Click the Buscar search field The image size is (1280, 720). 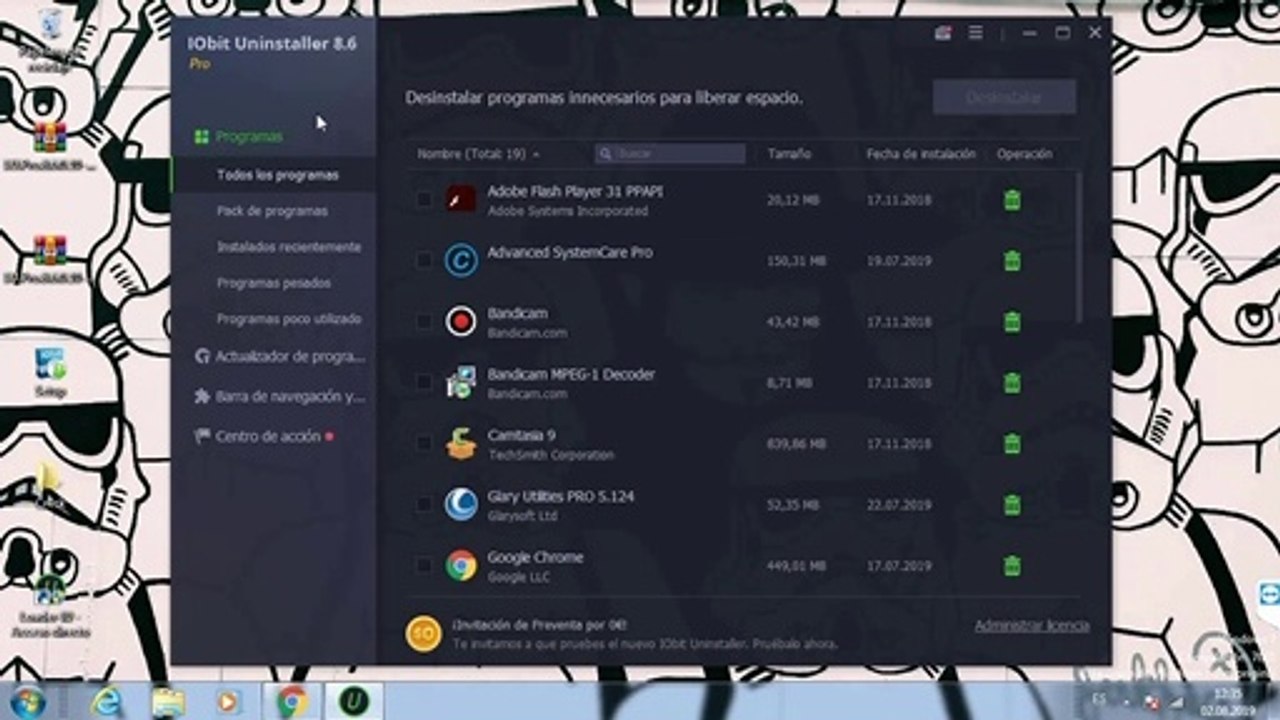670,154
